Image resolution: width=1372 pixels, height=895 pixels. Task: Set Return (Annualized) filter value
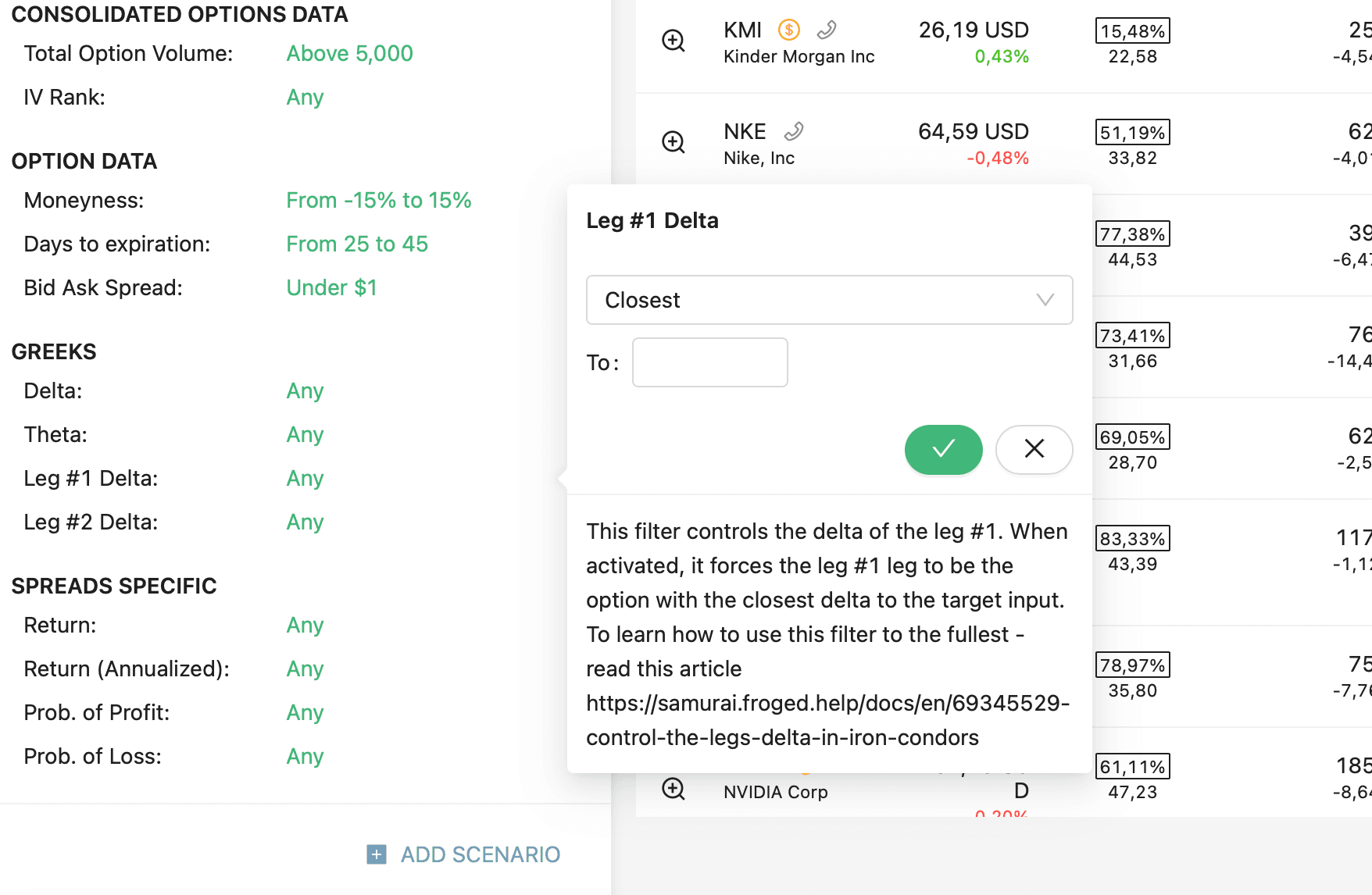pos(305,669)
